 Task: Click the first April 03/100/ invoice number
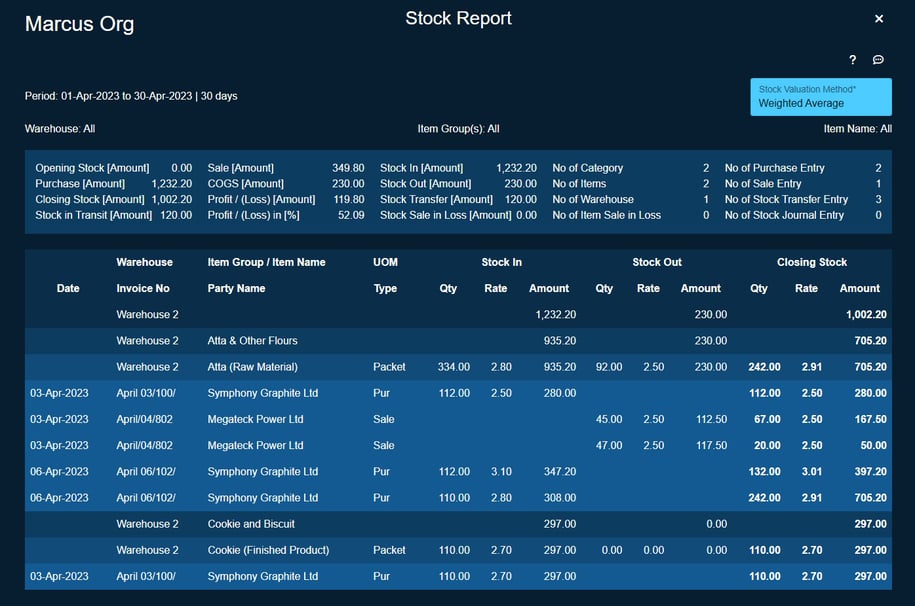click(146, 393)
